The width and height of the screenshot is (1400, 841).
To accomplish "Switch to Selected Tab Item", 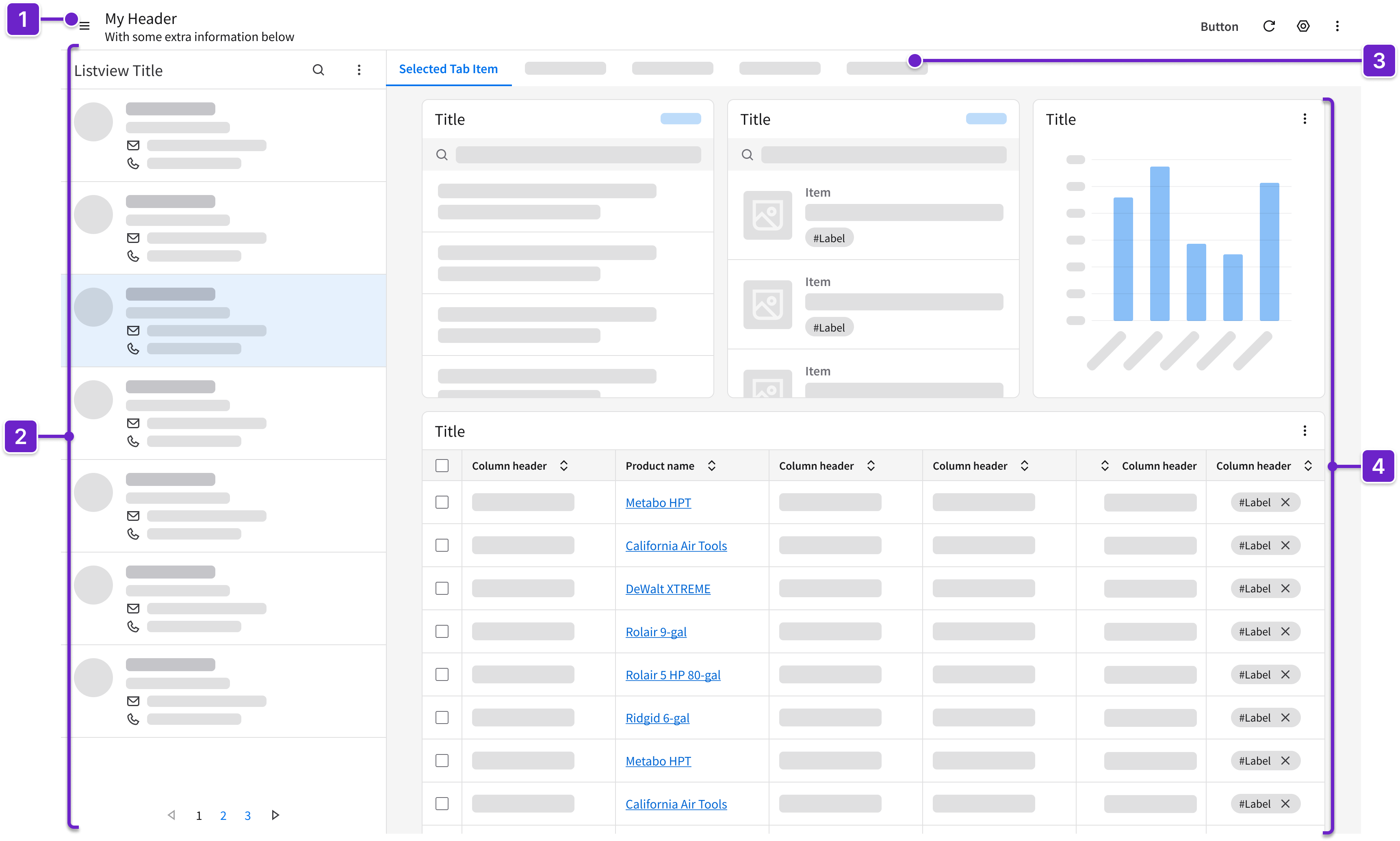I will [x=448, y=69].
